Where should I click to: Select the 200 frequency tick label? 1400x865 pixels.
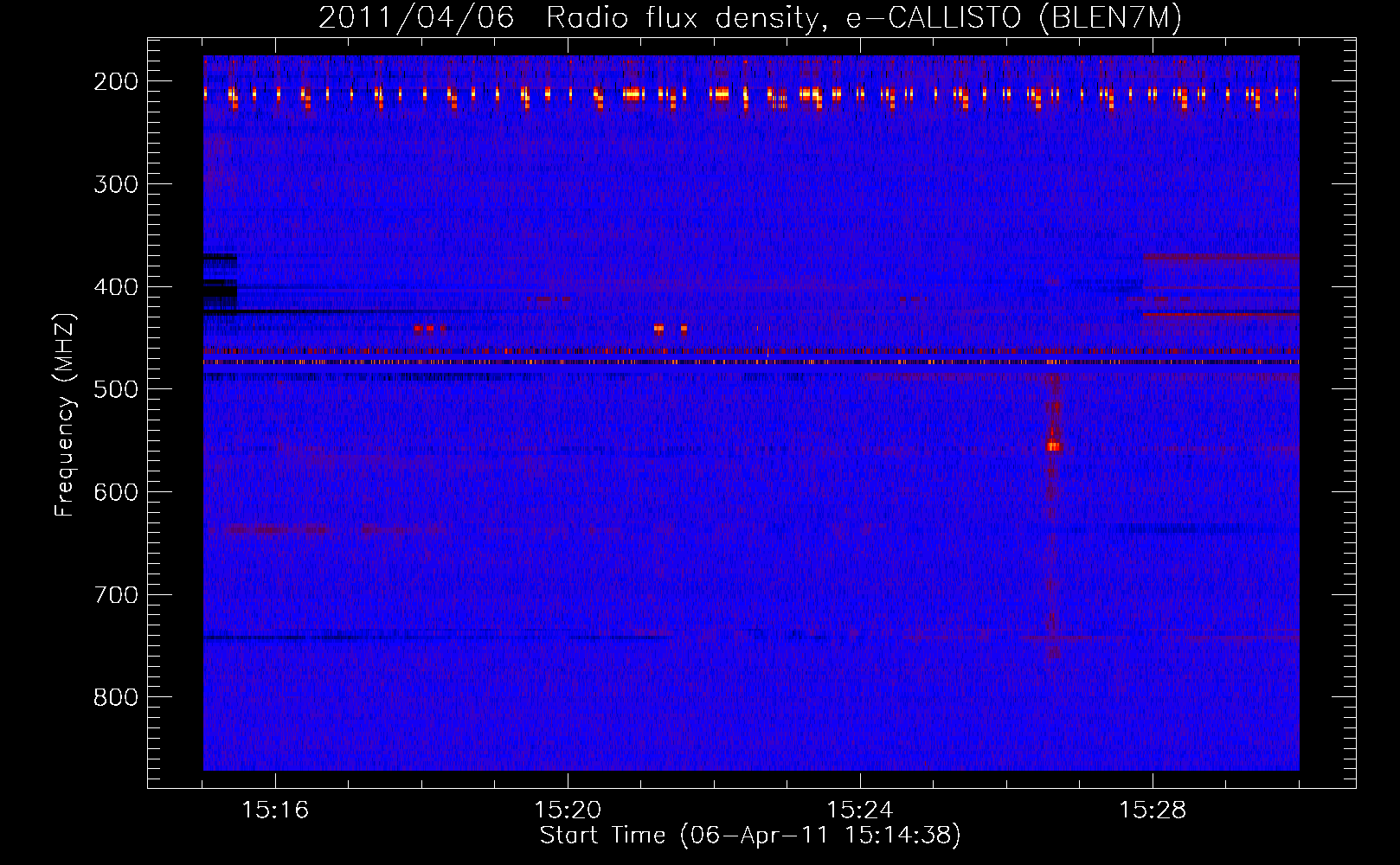(115, 81)
